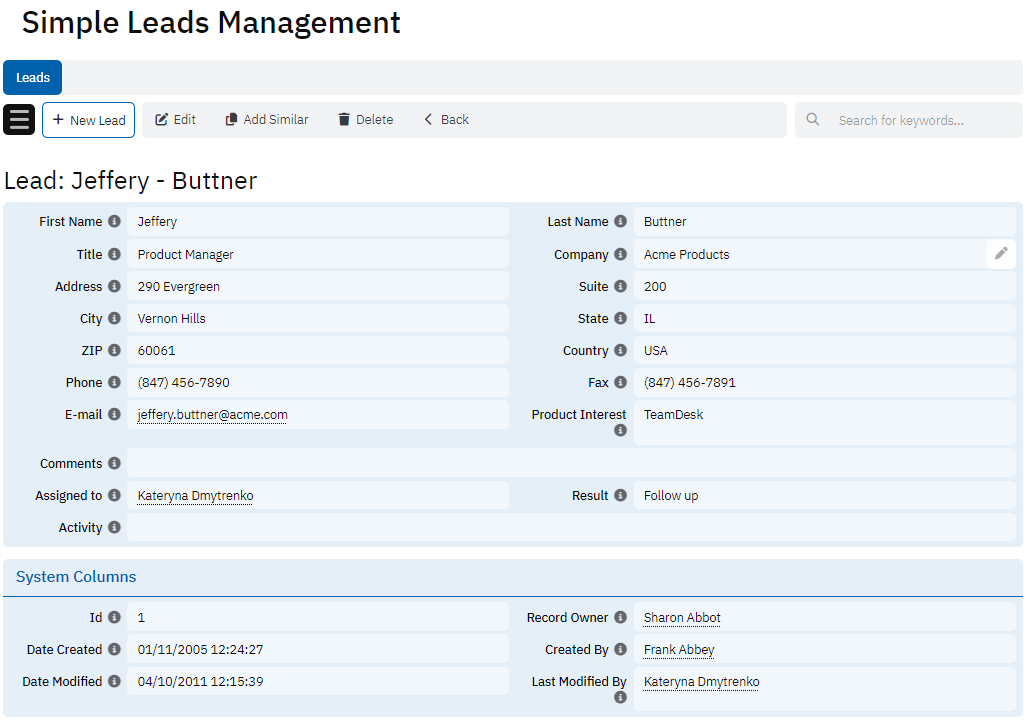Image resolution: width=1028 pixels, height=722 pixels.
Task: Click Add Similar in the toolbar
Action: 266,120
